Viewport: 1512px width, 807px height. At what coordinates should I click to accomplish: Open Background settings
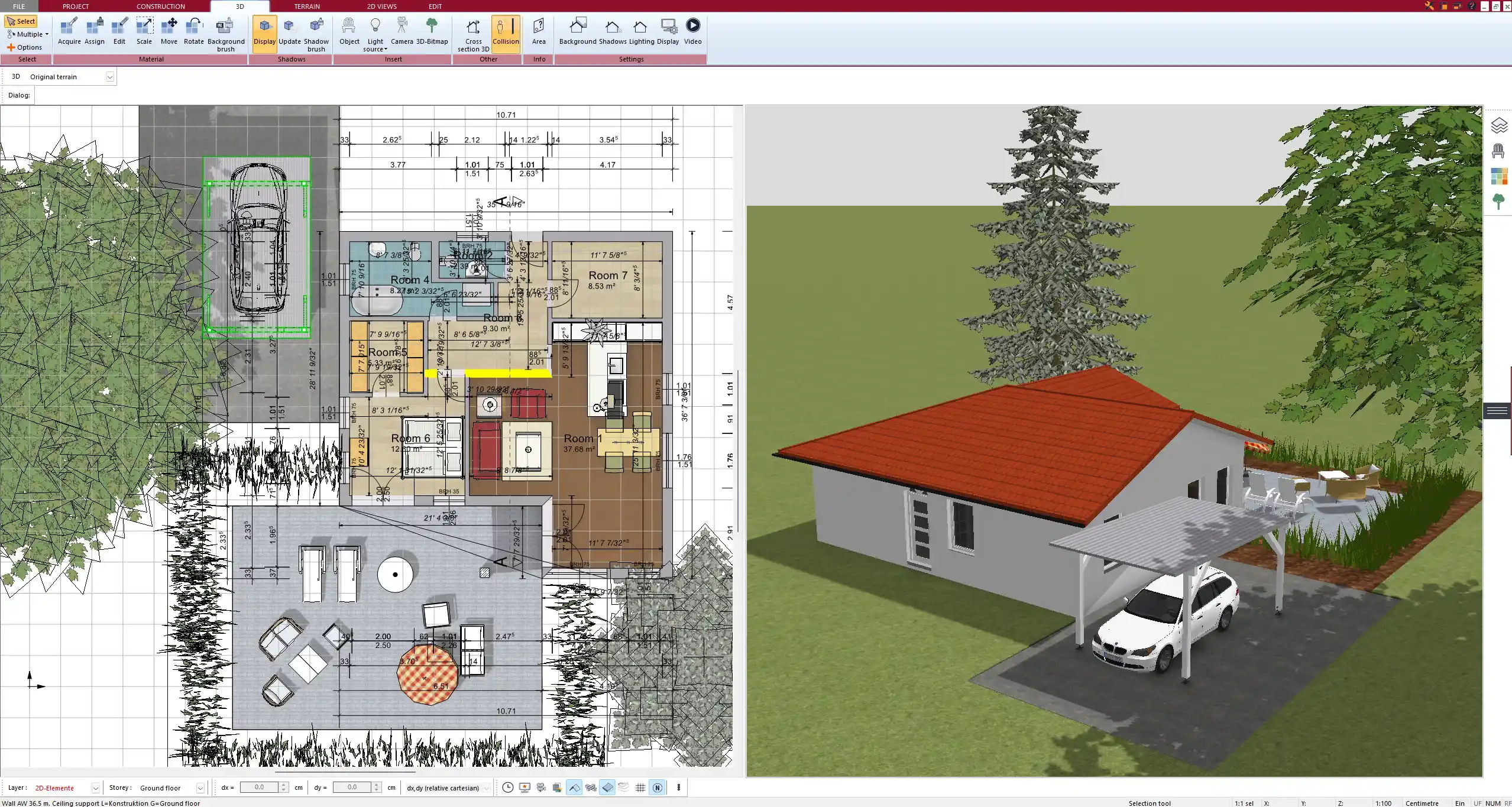click(578, 32)
